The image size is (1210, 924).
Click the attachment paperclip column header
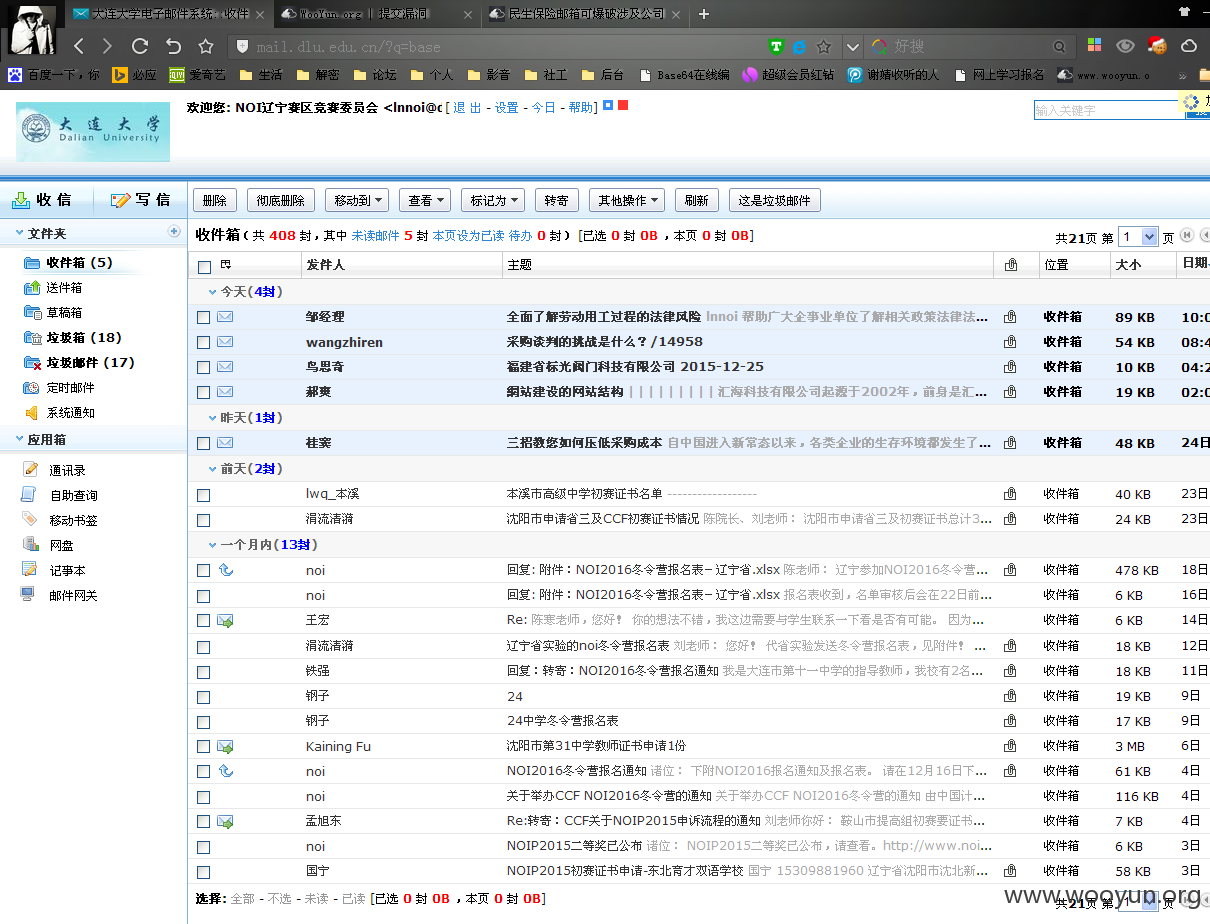(1011, 265)
